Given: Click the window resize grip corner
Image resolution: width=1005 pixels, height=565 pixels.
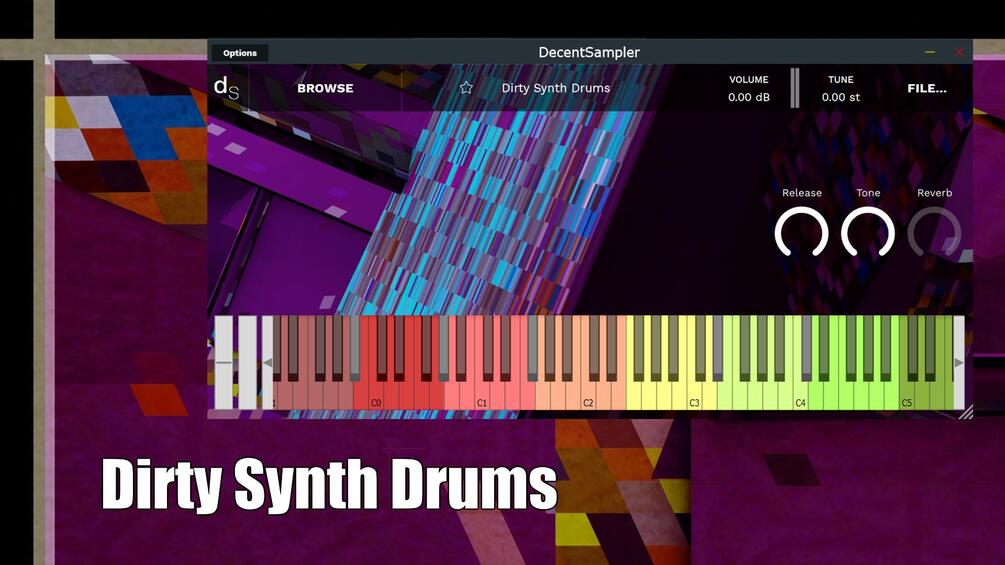Looking at the screenshot, I should [966, 412].
